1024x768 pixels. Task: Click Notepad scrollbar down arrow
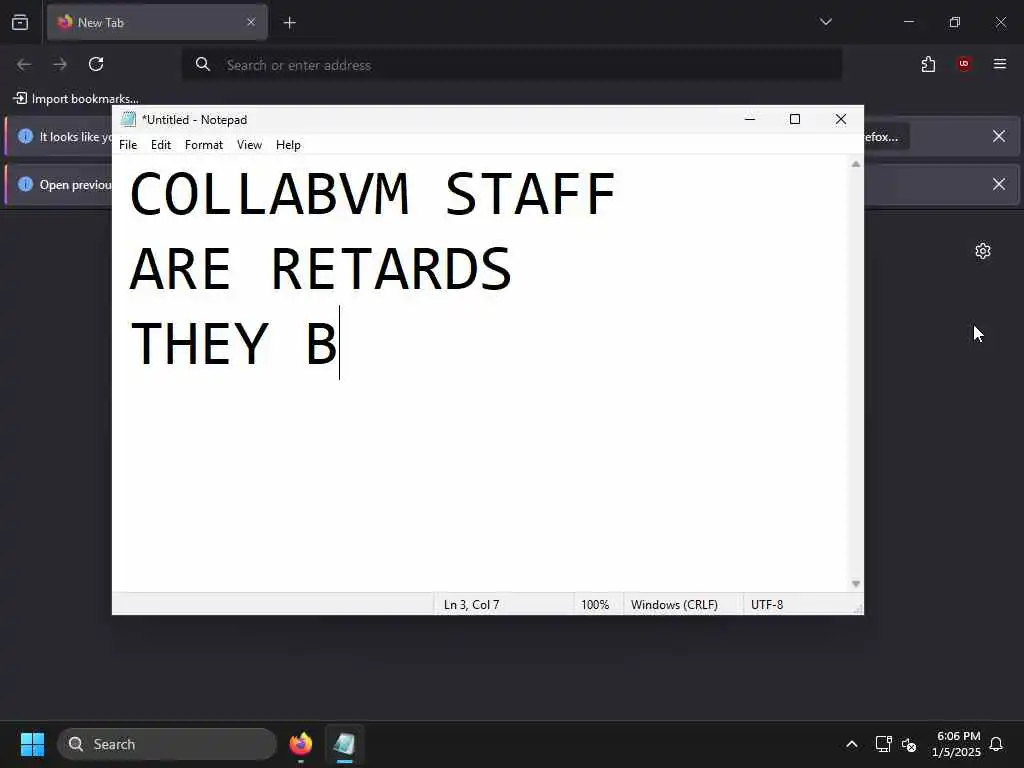pyautogui.click(x=856, y=584)
